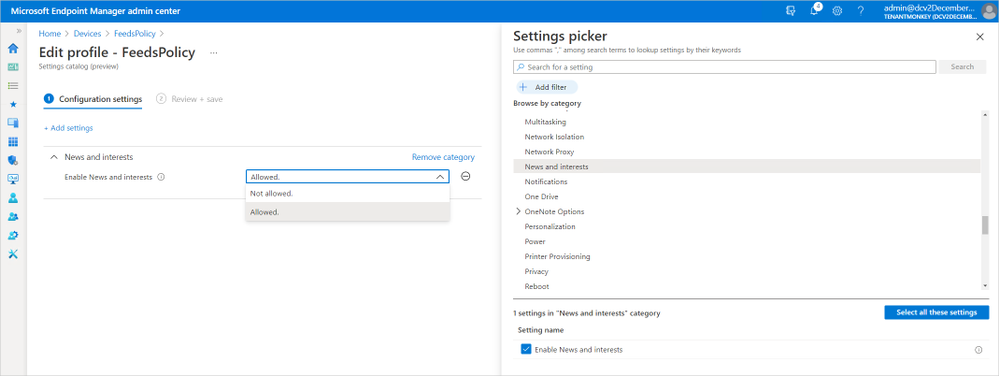Screen dimensions: 999x376
Task: Open the directory and subscription icon
Action: [x=791, y=11]
